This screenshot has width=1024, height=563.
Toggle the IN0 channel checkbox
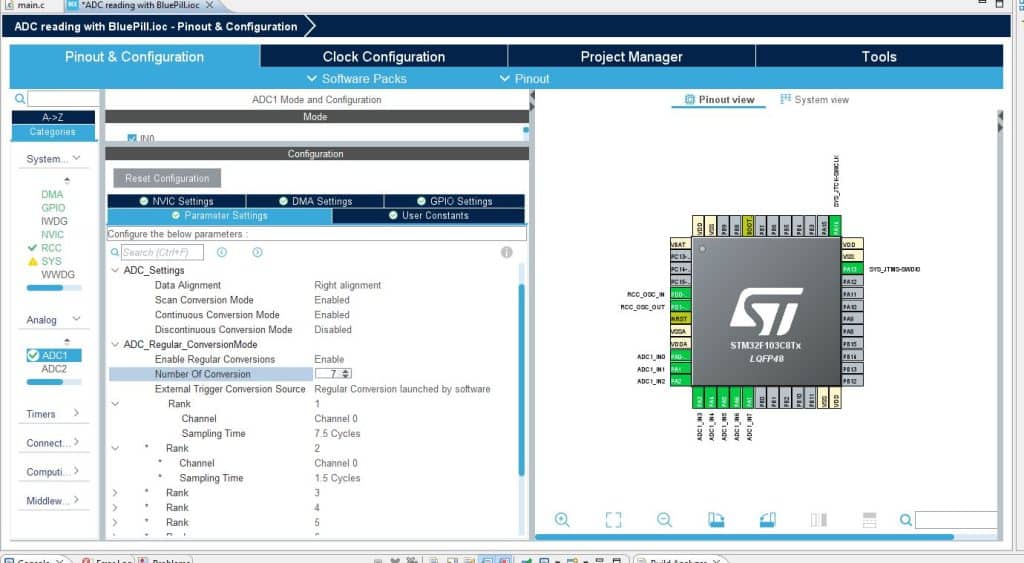(x=132, y=138)
